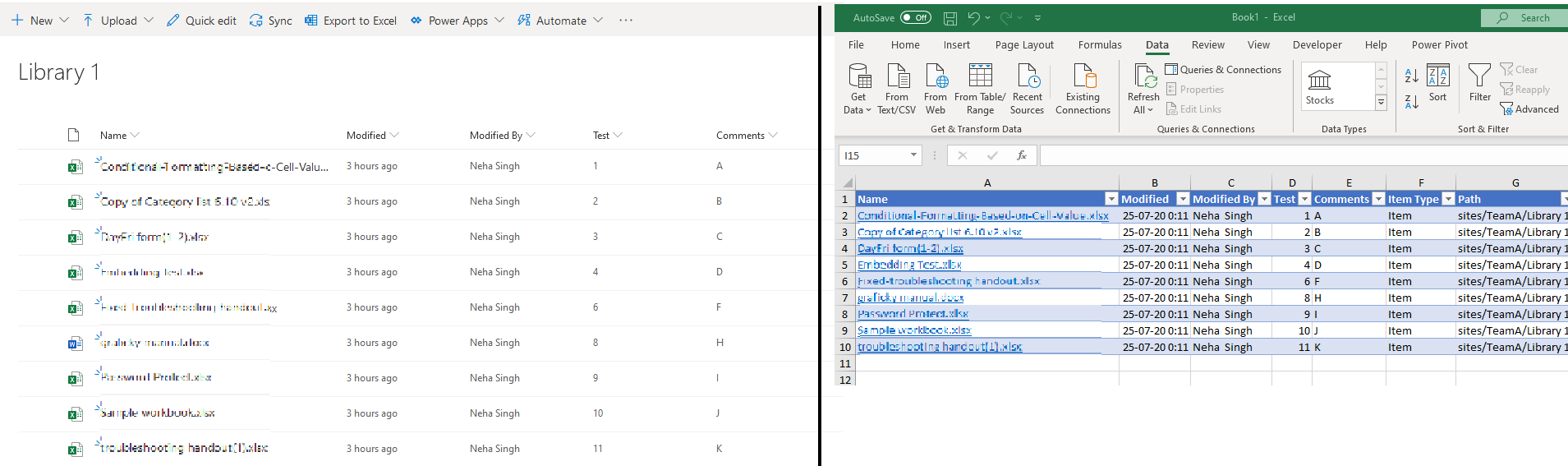Click the Excel Search box
The width and height of the screenshot is (1568, 466).
point(1524,17)
